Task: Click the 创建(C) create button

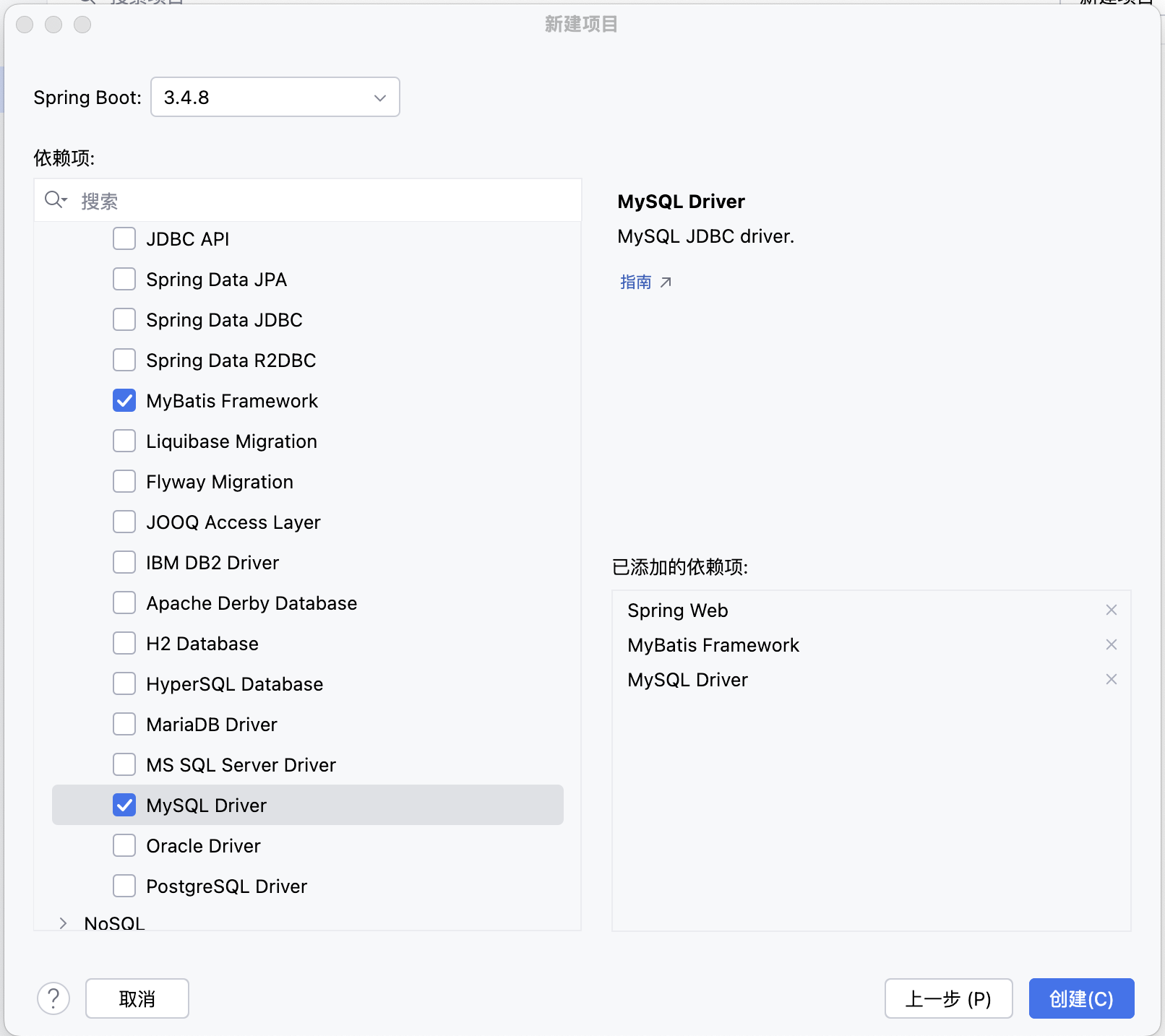Action: coord(1081,998)
